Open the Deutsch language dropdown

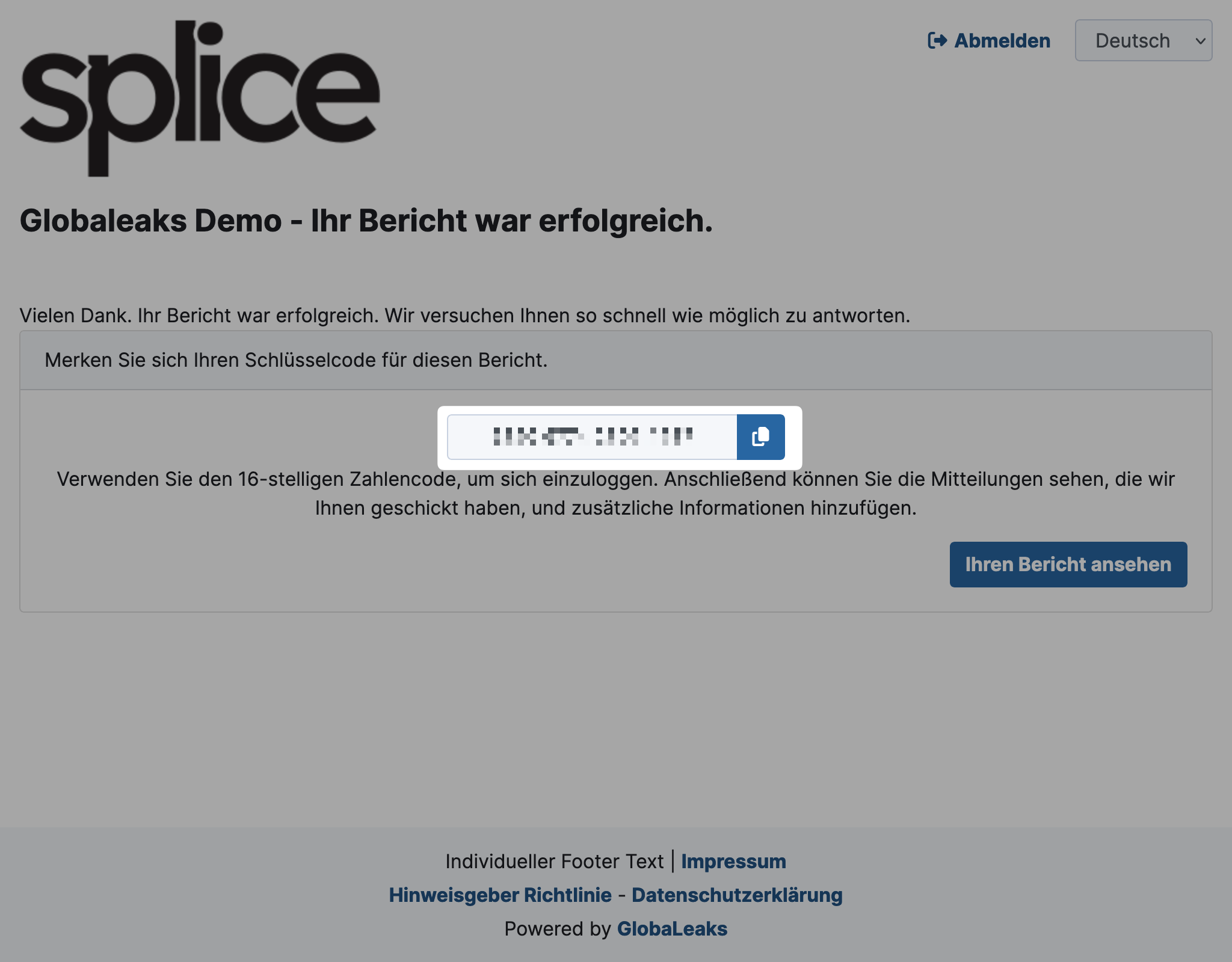1143,40
